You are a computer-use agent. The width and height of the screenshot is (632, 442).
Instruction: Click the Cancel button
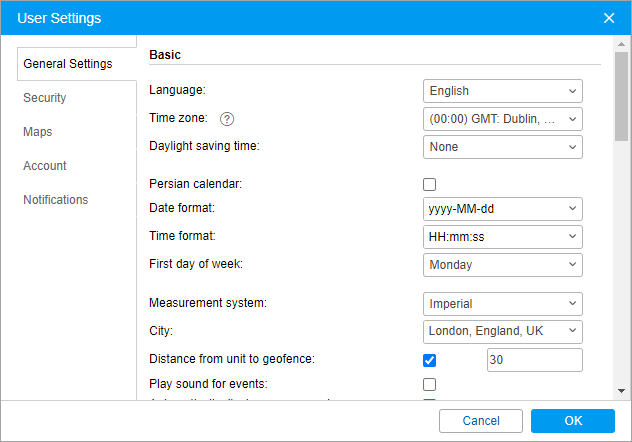[481, 421]
